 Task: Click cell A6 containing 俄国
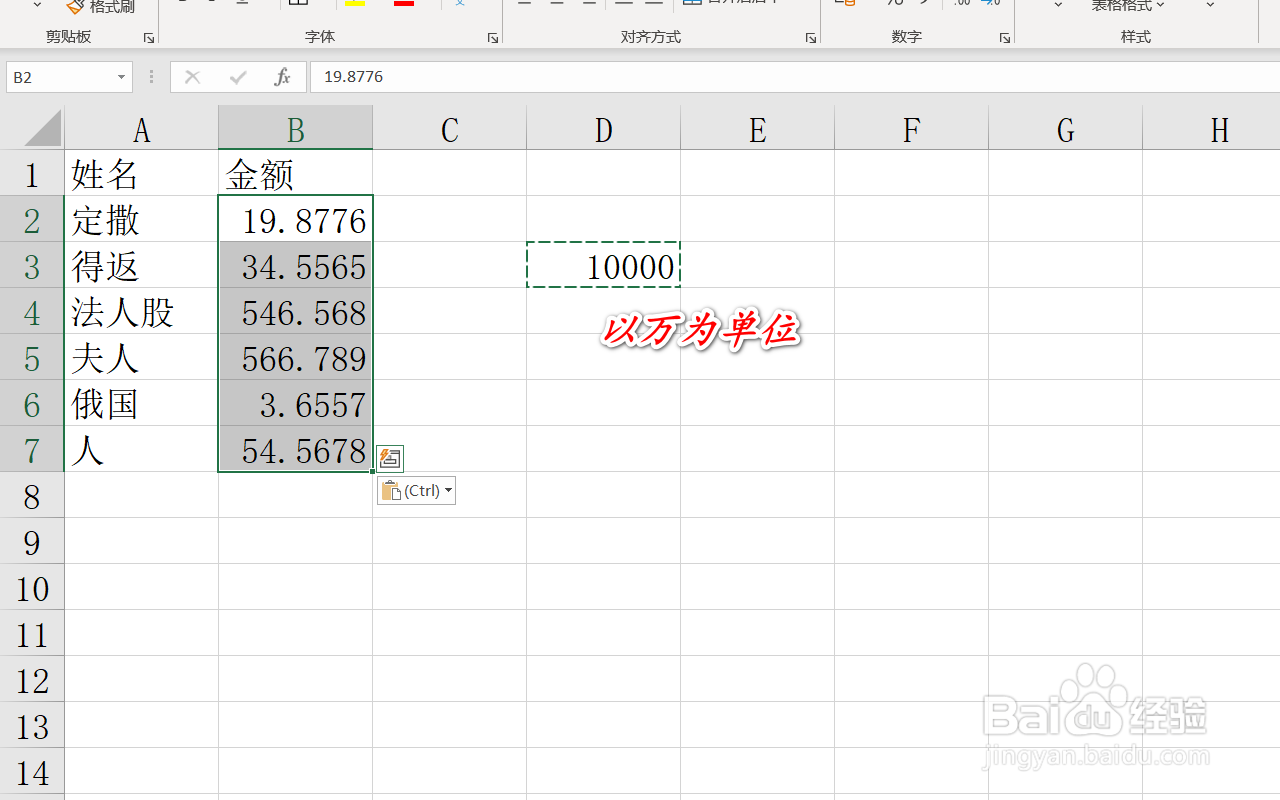point(142,404)
